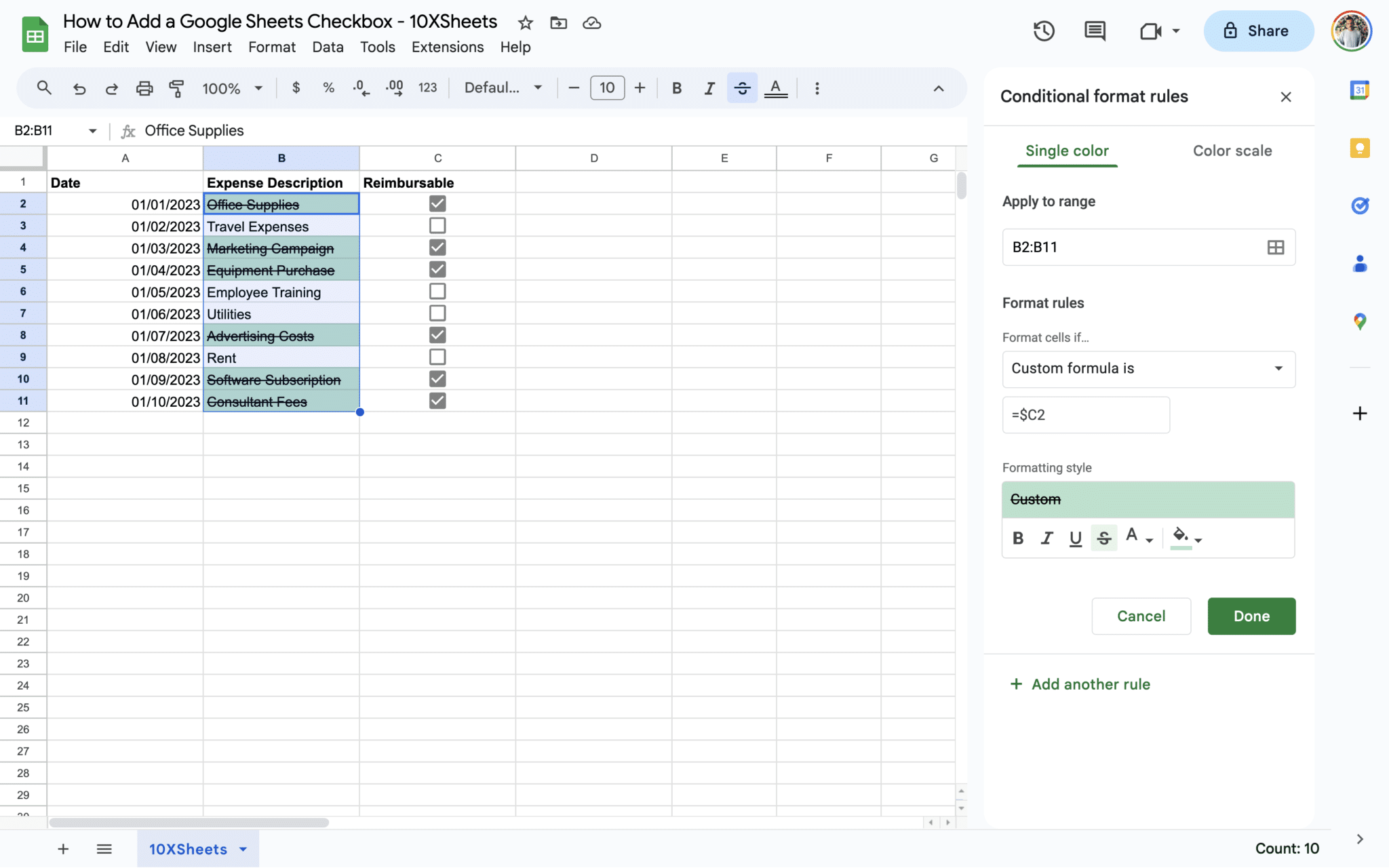Open the Extensions menu
Screen dimensions: 1389x868
pyautogui.click(x=448, y=47)
